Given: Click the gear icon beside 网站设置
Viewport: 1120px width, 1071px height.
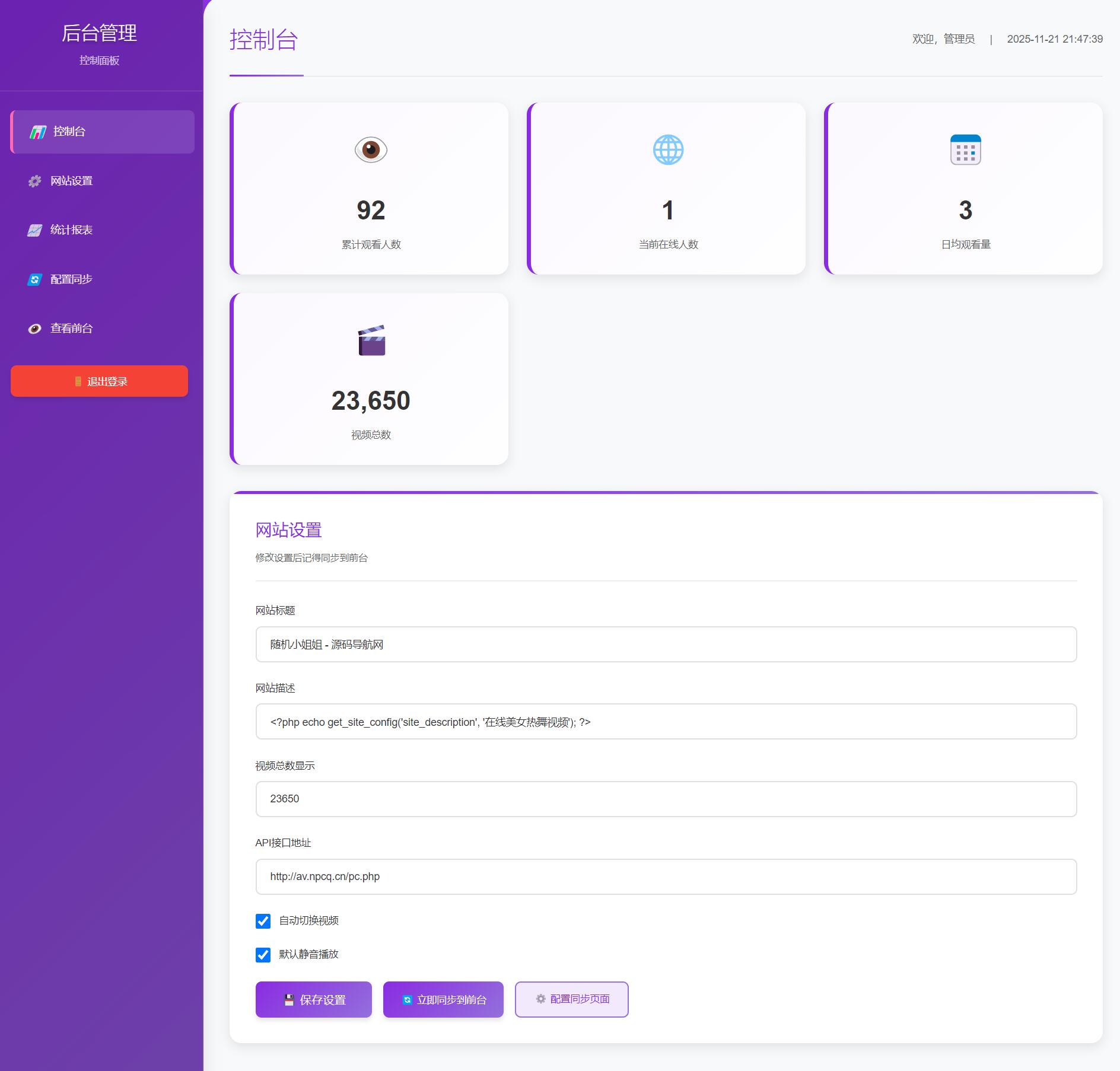Looking at the screenshot, I should tap(35, 181).
